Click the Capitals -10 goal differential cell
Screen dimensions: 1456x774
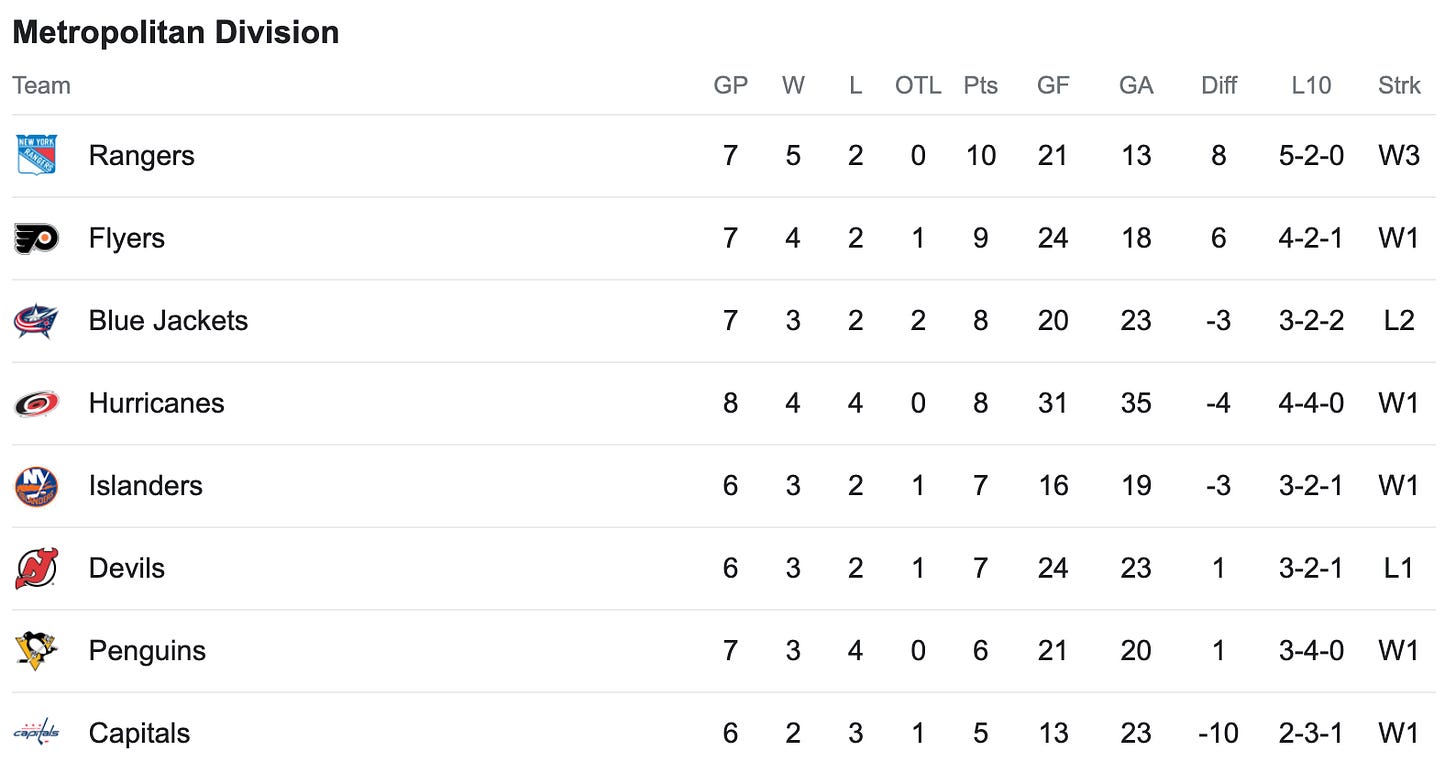(1219, 734)
